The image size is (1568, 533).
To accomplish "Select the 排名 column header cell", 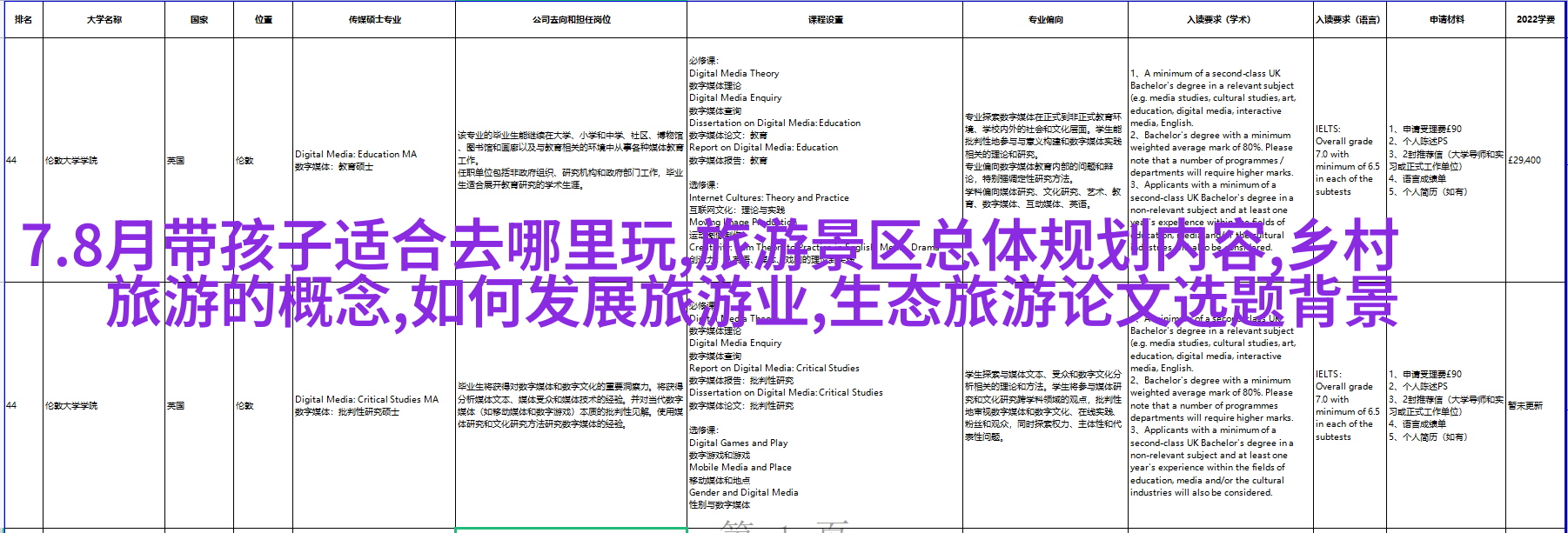I will (23, 19).
